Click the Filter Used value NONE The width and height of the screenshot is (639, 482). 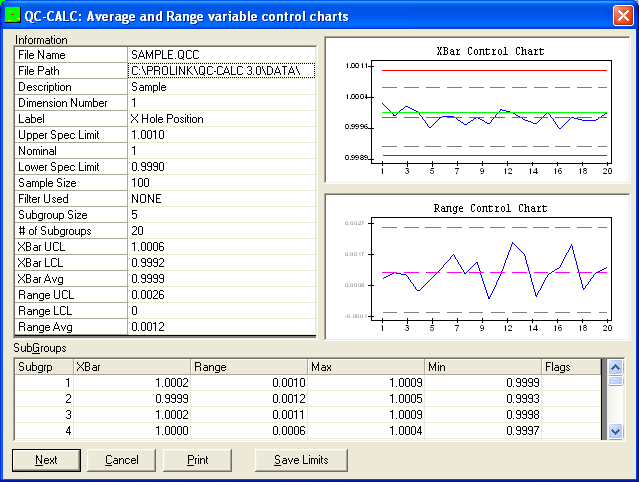pyautogui.click(x=222, y=198)
